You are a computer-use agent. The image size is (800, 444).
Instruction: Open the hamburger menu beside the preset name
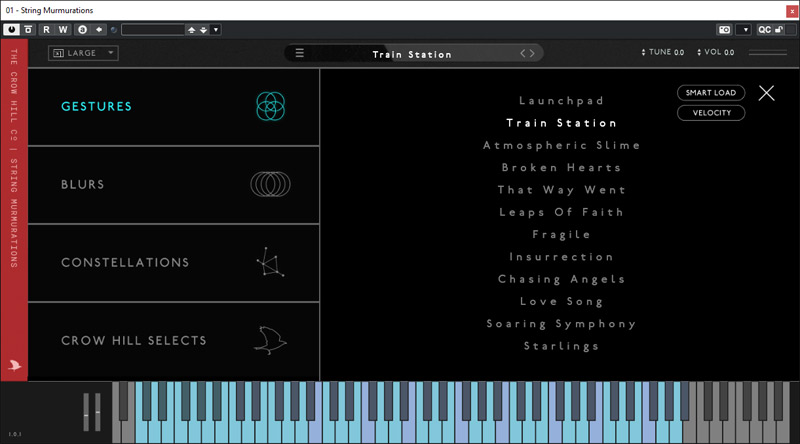[x=299, y=53]
